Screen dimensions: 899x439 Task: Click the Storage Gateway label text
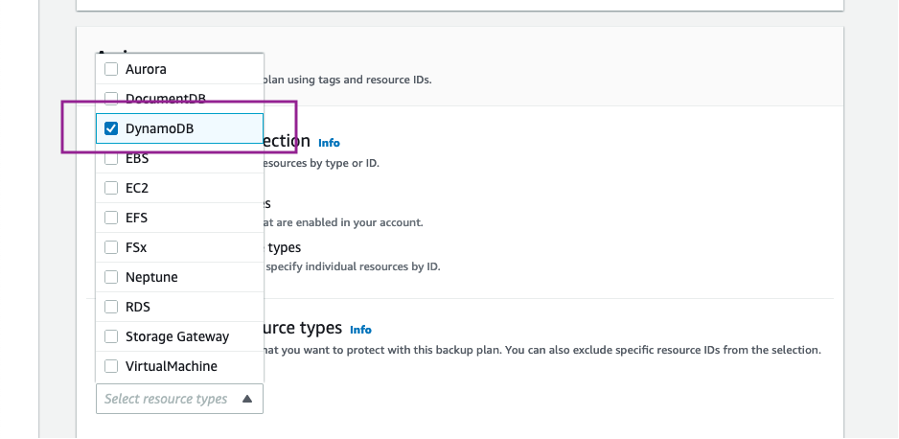coord(177,336)
